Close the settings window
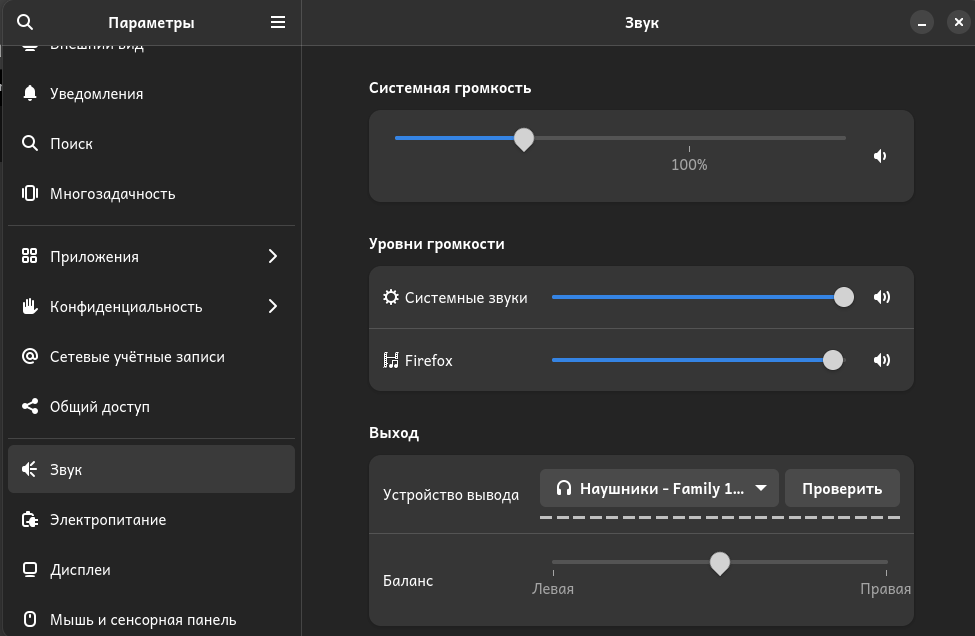The height and width of the screenshot is (636, 975). [958, 22]
